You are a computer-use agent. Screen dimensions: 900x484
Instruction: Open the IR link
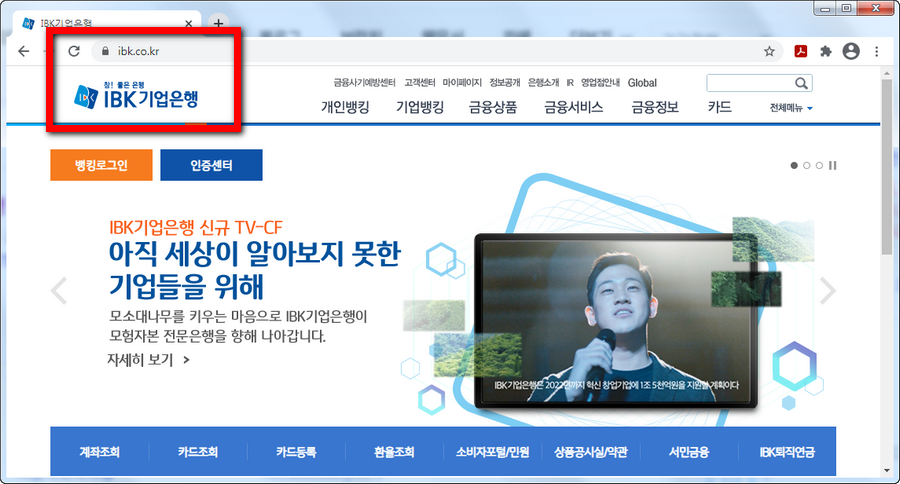(570, 83)
